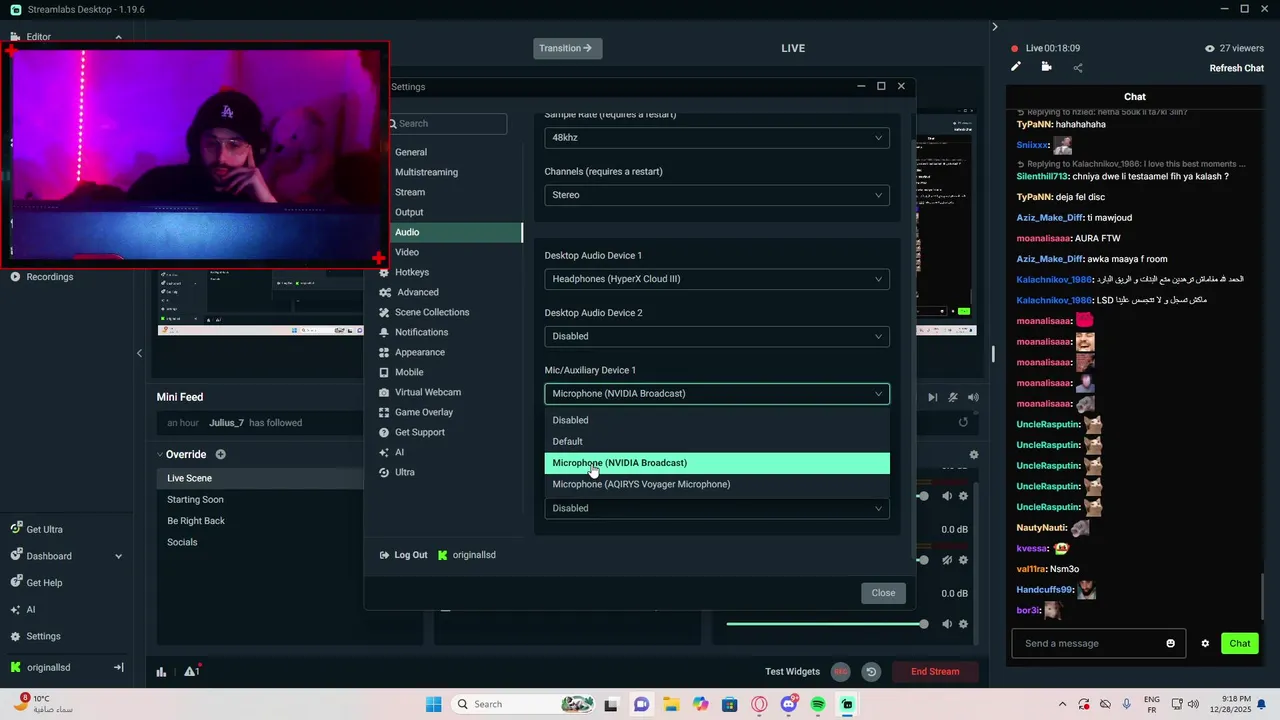Collapse the chat panel arrow
This screenshot has width=1280, height=720.
994,27
